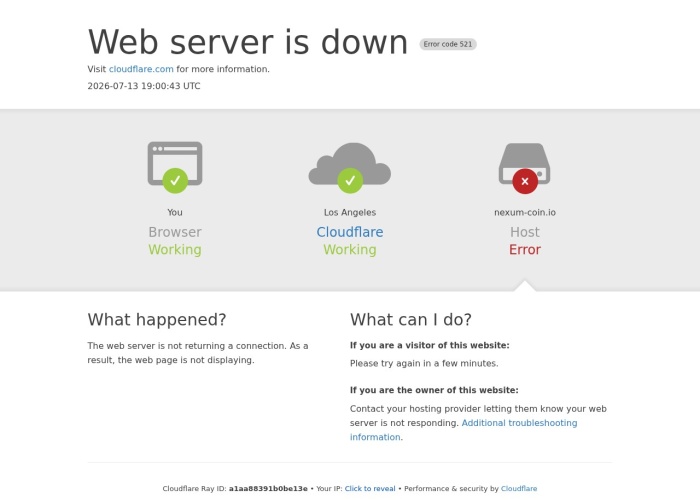The width and height of the screenshot is (700, 500).
Task: Open Additional troubleshooting information link
Action: [x=463, y=430]
